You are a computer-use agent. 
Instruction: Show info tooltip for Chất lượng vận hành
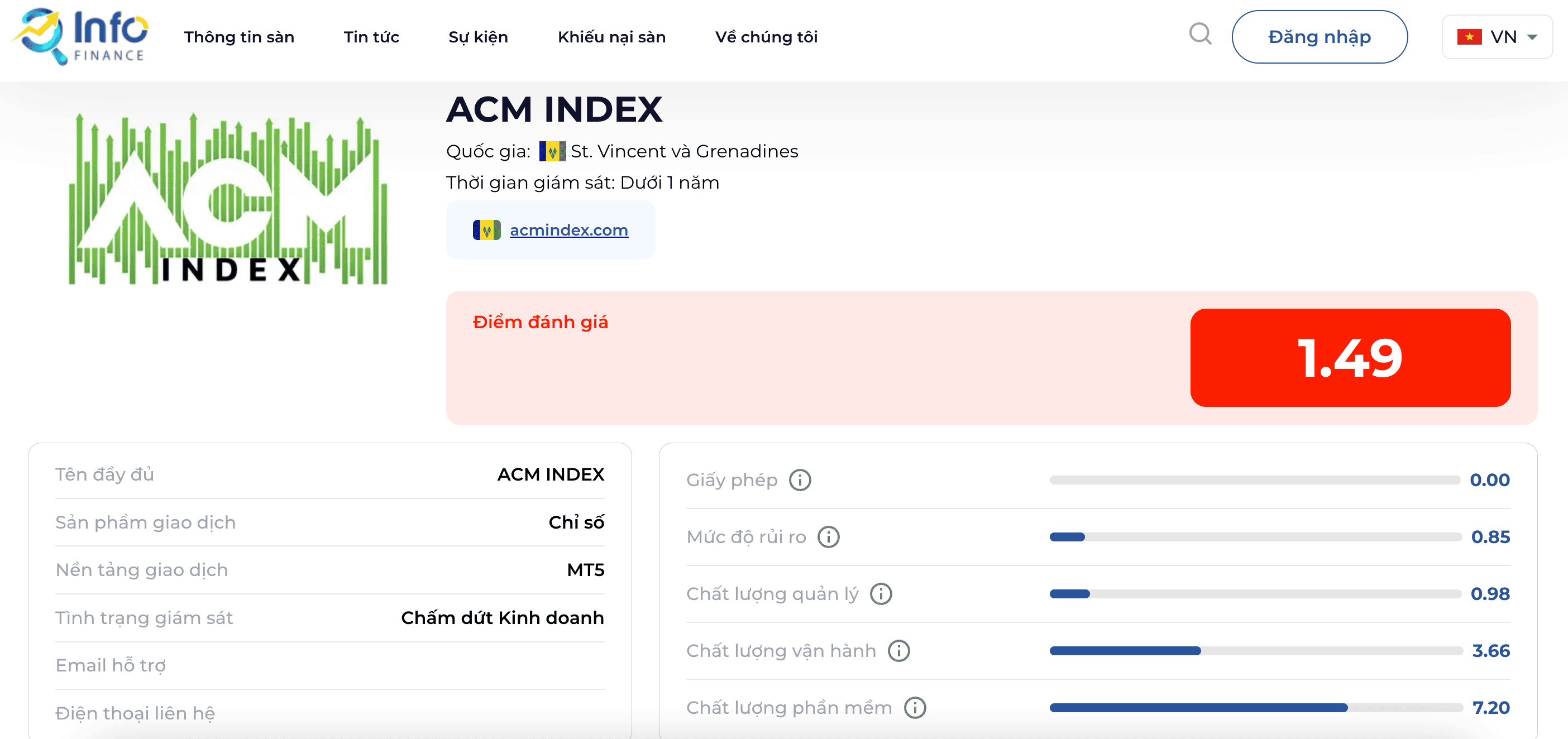click(x=898, y=651)
